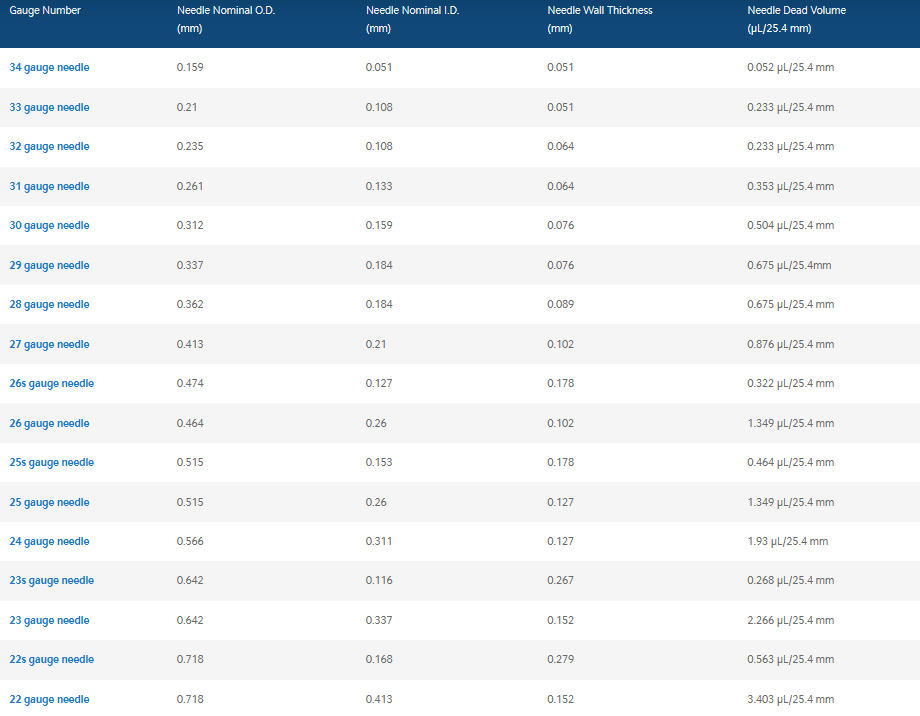Select the 0.267 wall thickness value
The height and width of the screenshot is (716, 920).
pos(560,580)
